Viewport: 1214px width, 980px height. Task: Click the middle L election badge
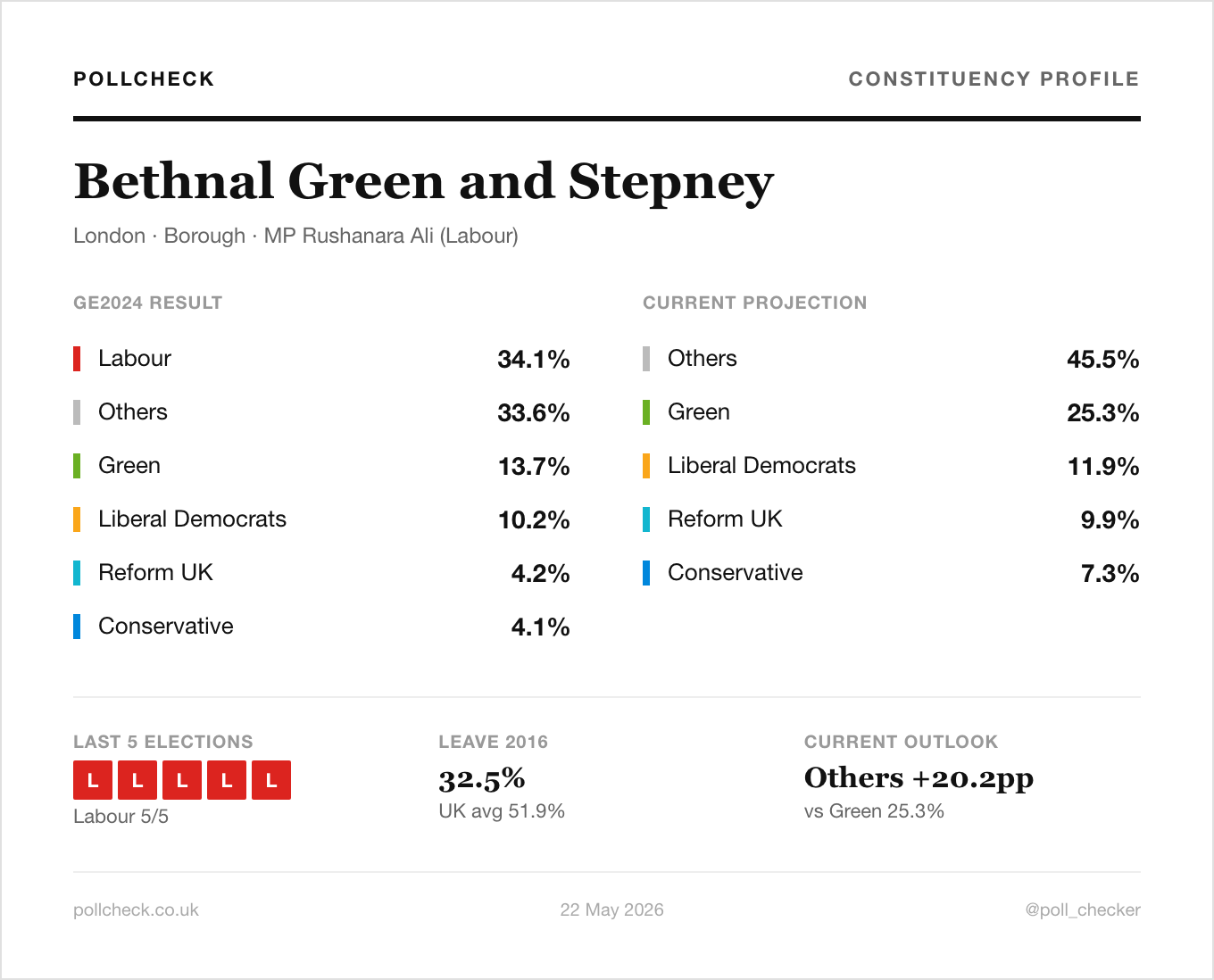coord(182,780)
